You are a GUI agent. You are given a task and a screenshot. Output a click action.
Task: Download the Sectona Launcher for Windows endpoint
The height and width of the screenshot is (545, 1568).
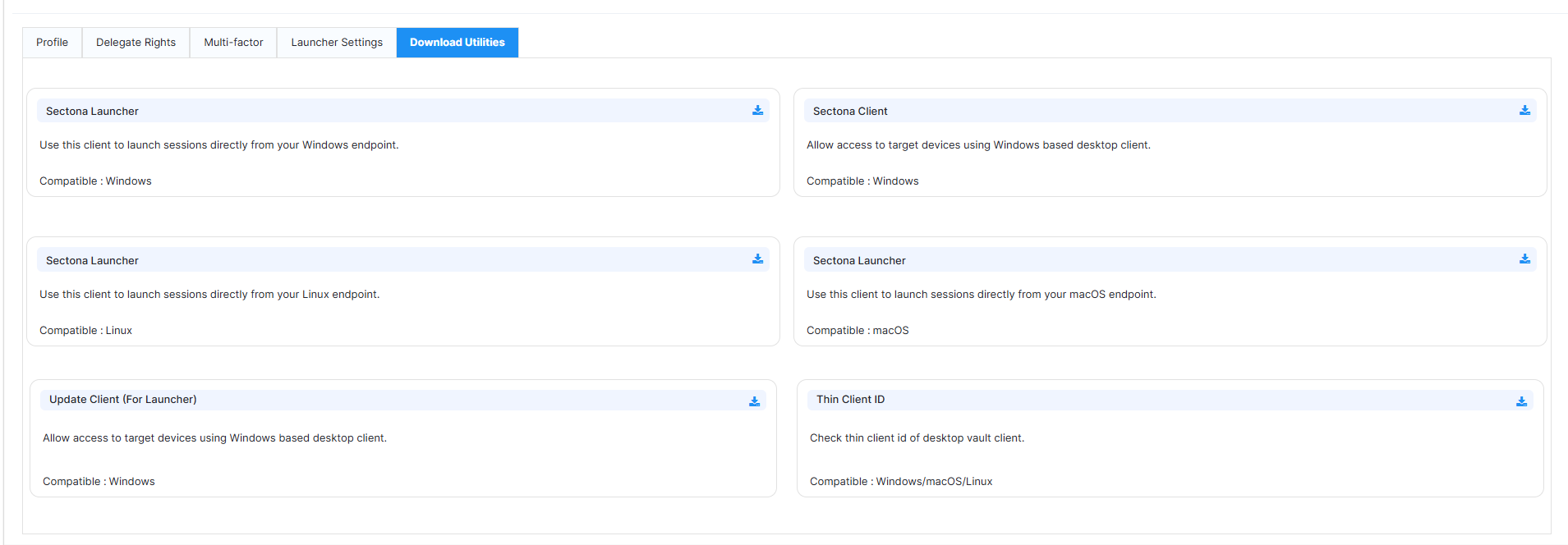(x=757, y=111)
